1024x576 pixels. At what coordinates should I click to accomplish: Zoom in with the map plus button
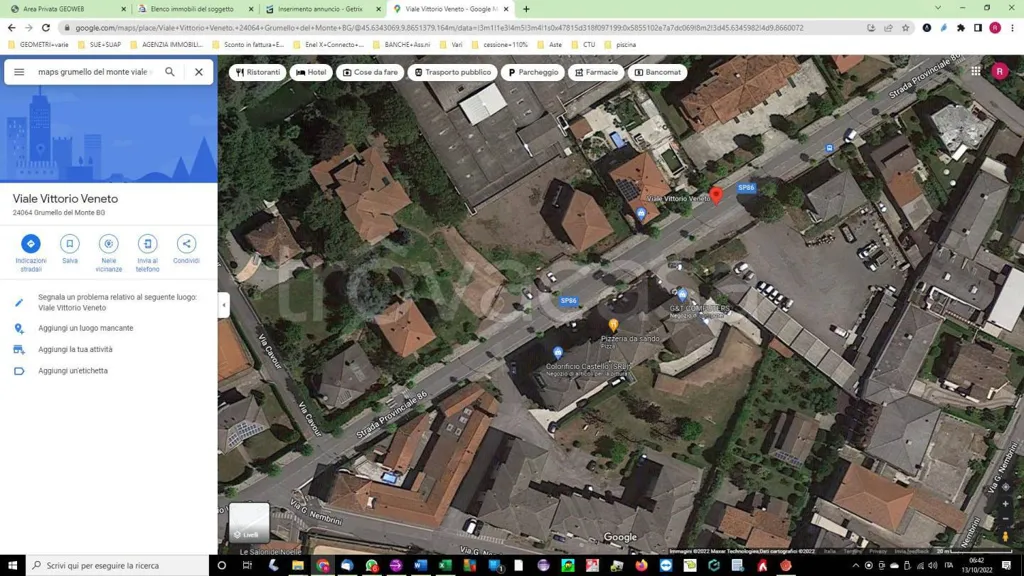click(1005, 504)
